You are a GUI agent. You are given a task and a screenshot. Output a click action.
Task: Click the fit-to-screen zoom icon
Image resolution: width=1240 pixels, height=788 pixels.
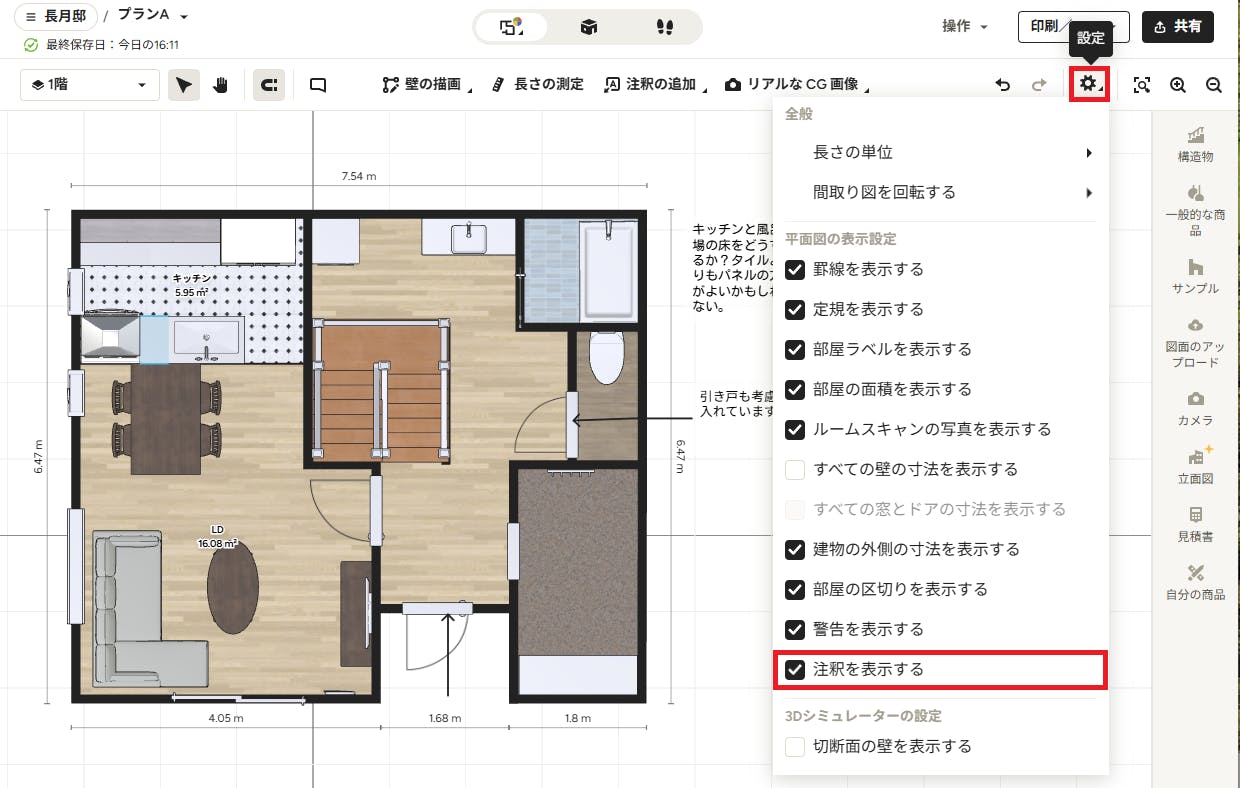pyautogui.click(x=1142, y=85)
